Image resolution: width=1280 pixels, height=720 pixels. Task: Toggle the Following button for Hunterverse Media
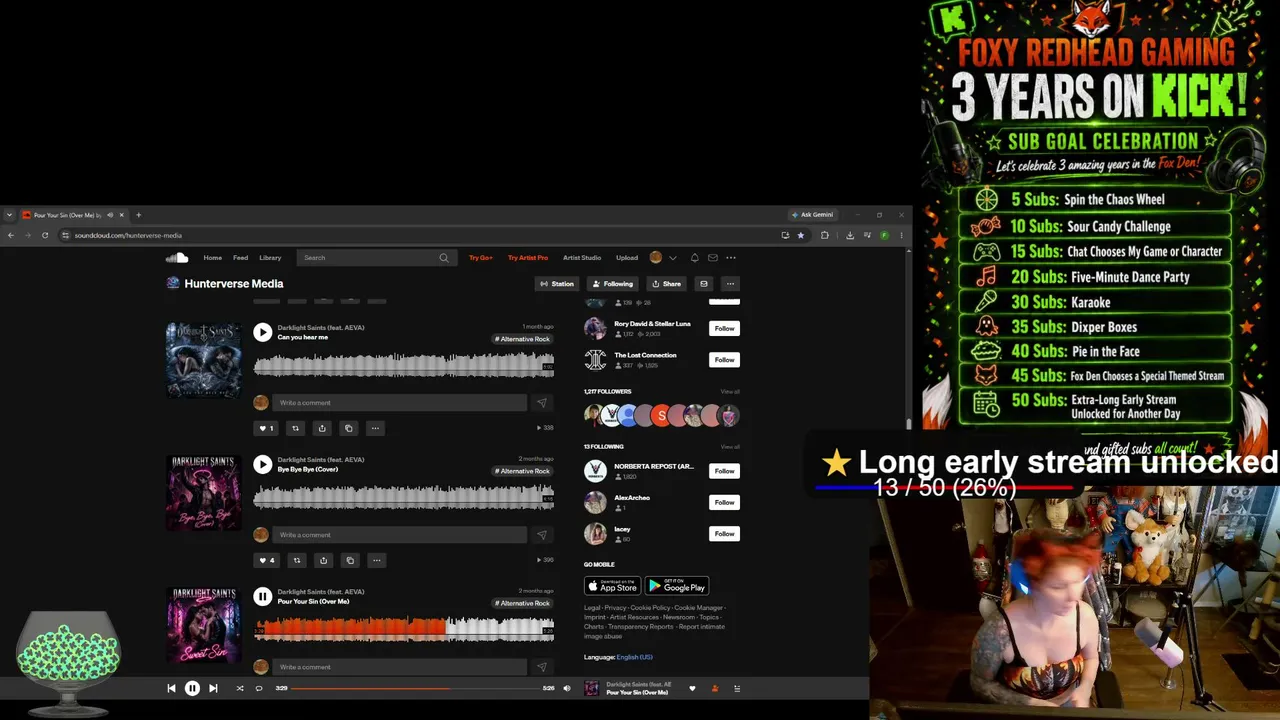(612, 284)
